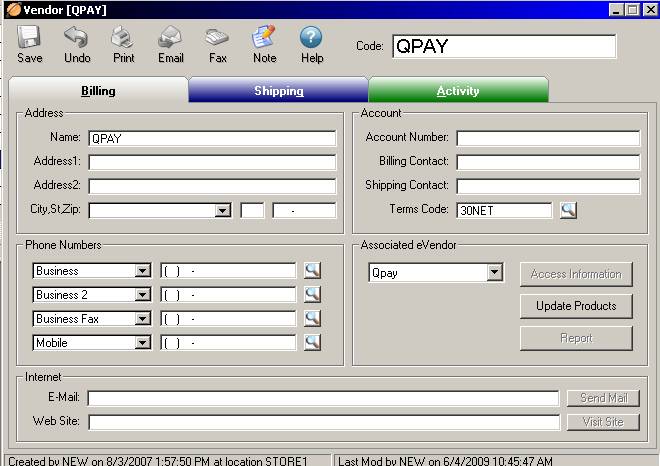Click the magnifier beside Business phone

[x=312, y=270]
